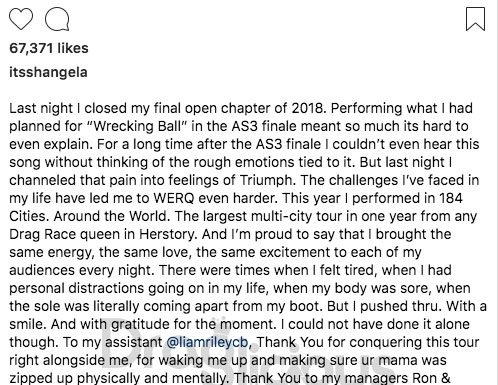Click the word Herstory in the caption
This screenshot has height=385, width=498.
pos(168,234)
